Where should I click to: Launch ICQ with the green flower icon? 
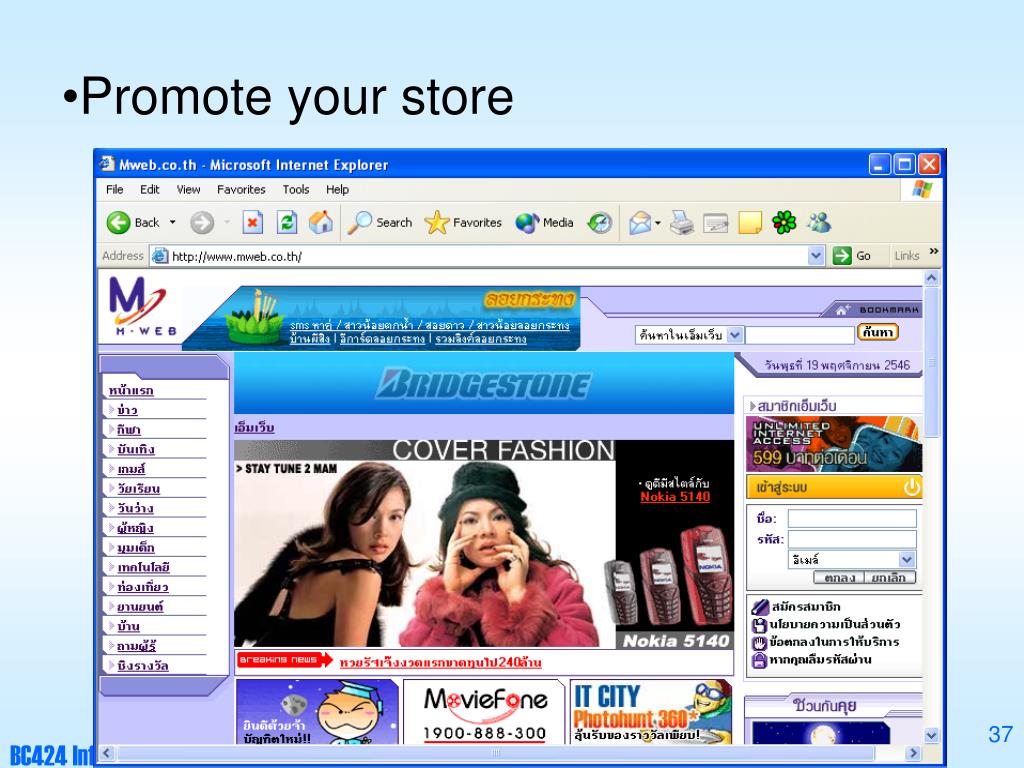[784, 223]
